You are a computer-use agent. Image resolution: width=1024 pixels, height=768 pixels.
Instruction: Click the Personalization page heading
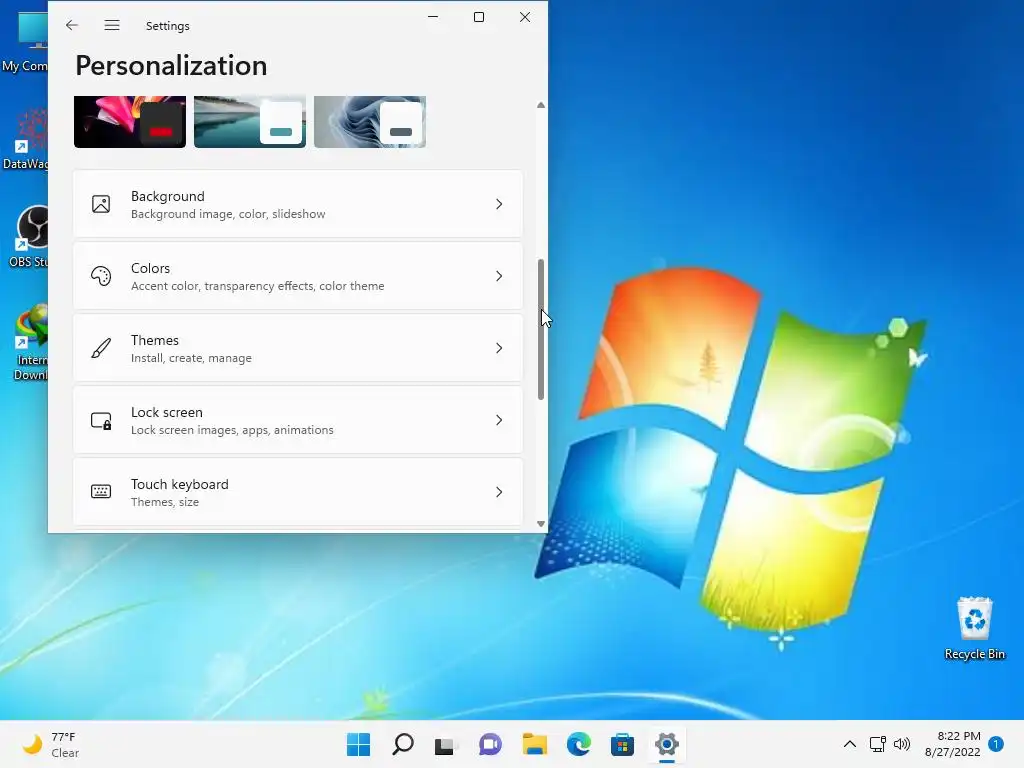tap(171, 65)
